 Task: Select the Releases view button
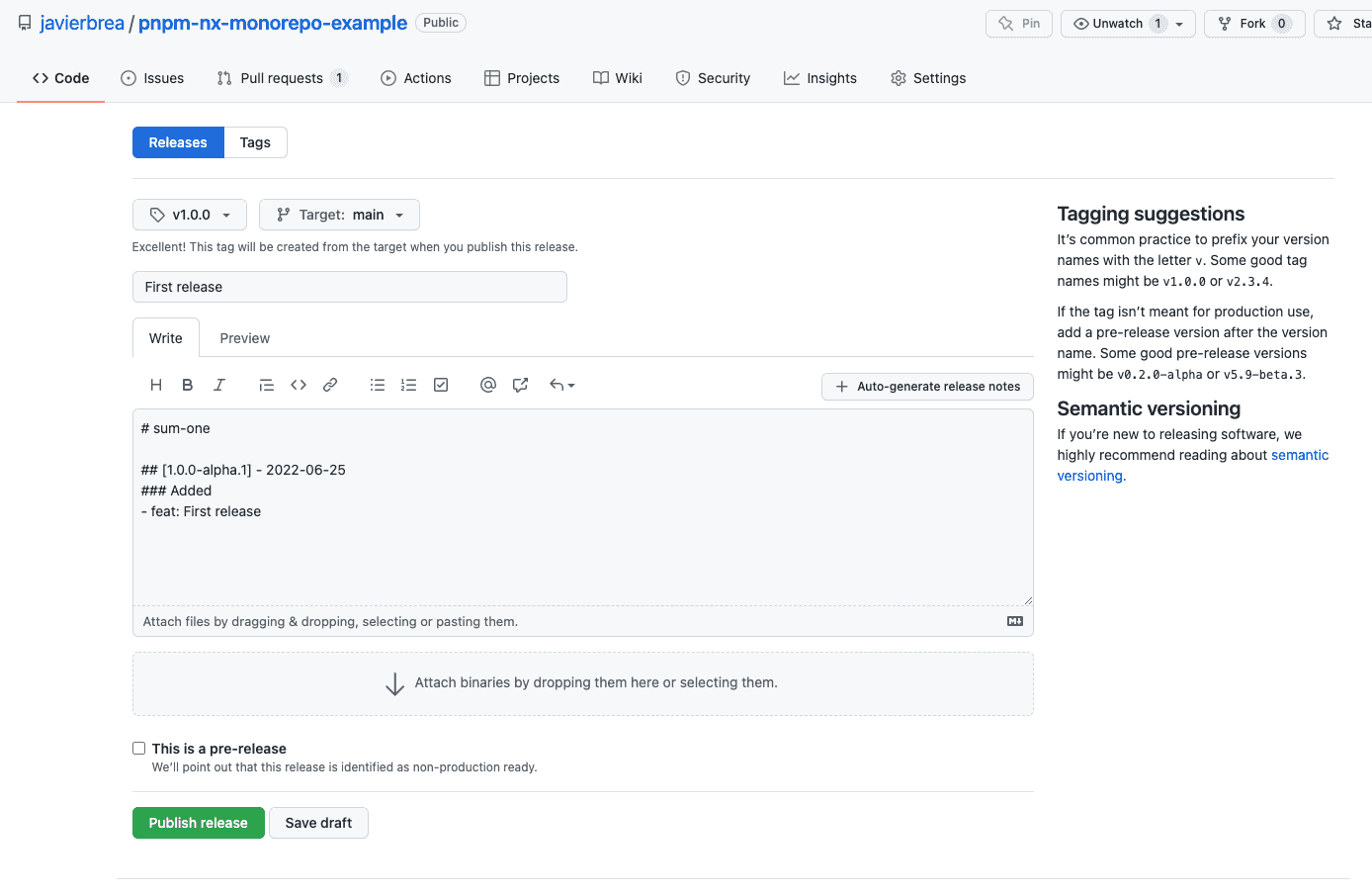(178, 142)
